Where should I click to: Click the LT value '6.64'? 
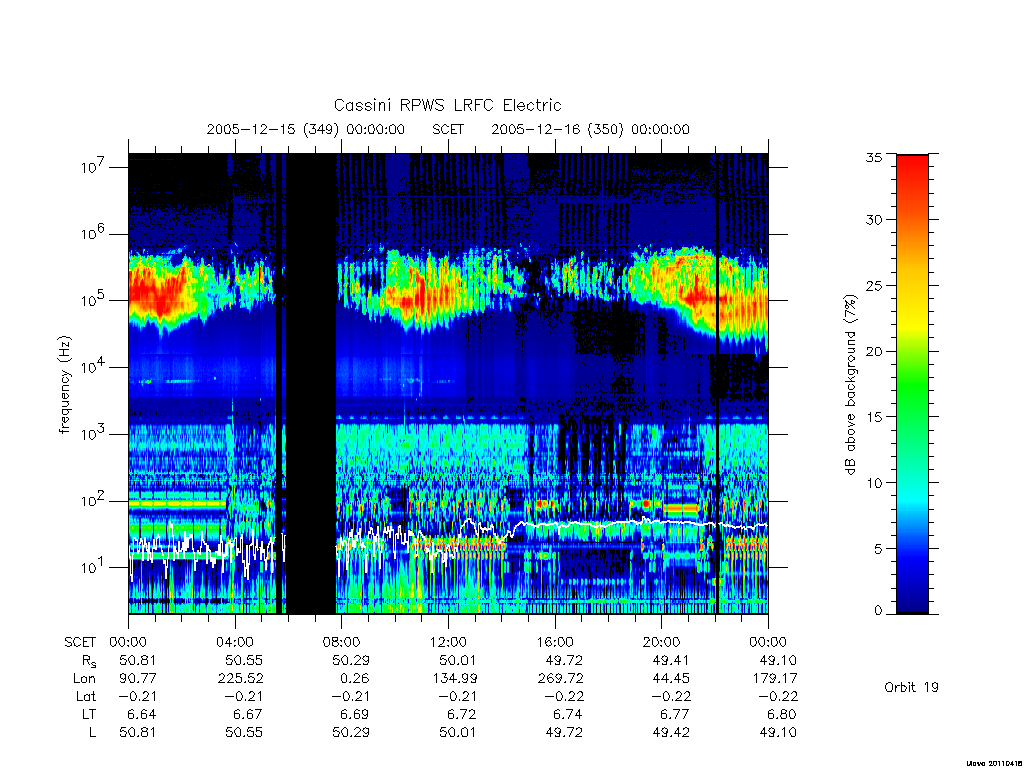click(x=141, y=714)
